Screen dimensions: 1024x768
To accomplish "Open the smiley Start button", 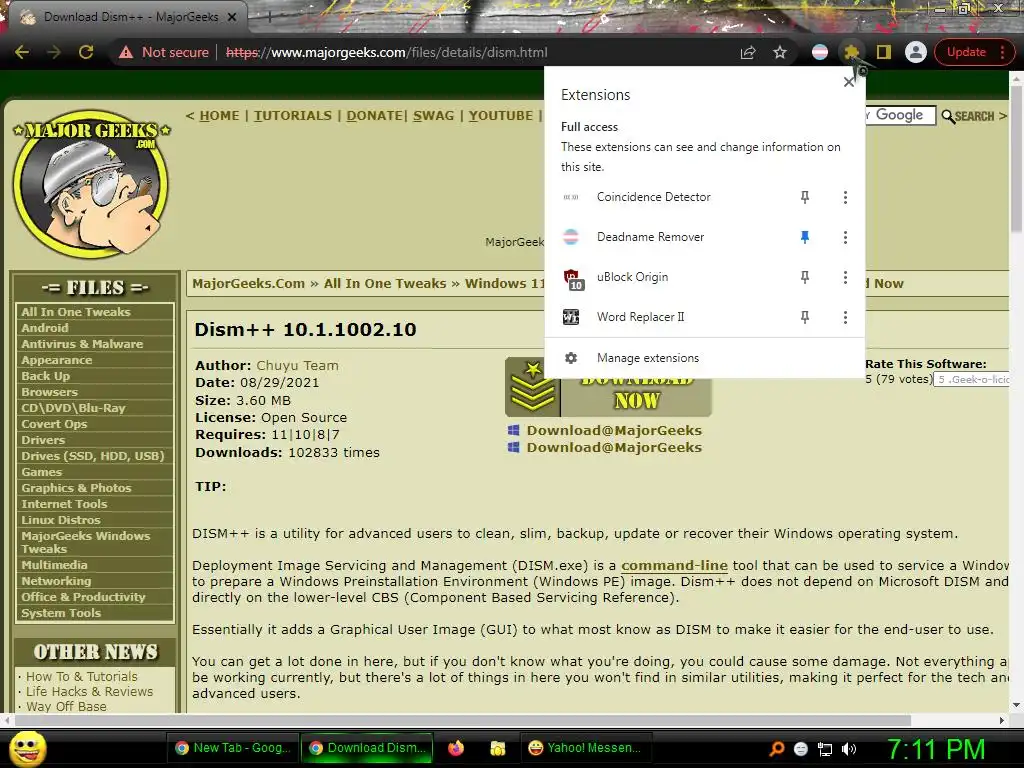I will [27, 749].
